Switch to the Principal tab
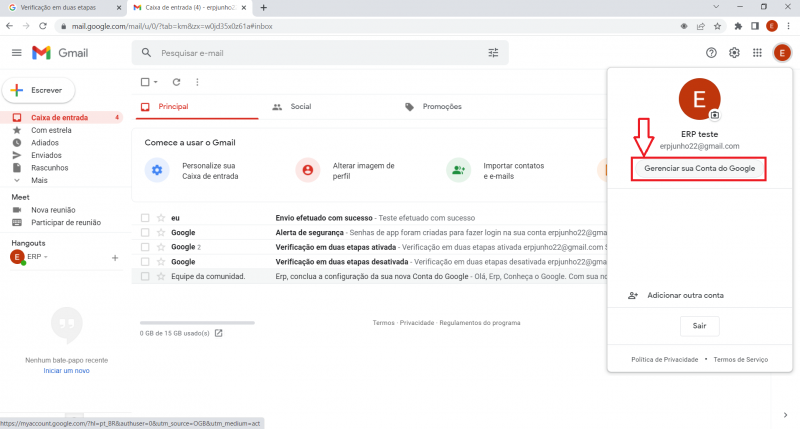Viewport: 800px width, 429px height. click(x=197, y=107)
